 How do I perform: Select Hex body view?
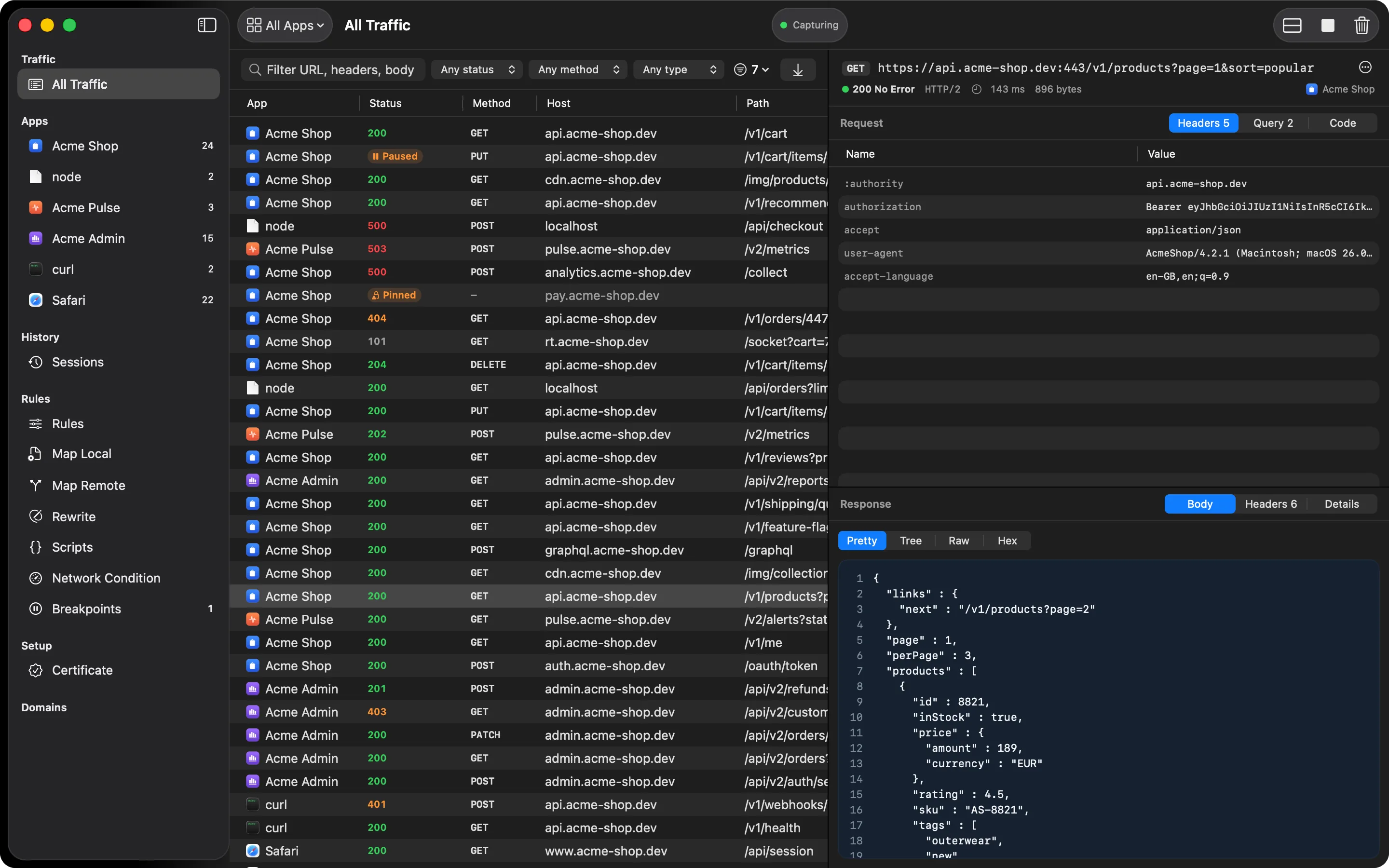click(x=1007, y=541)
